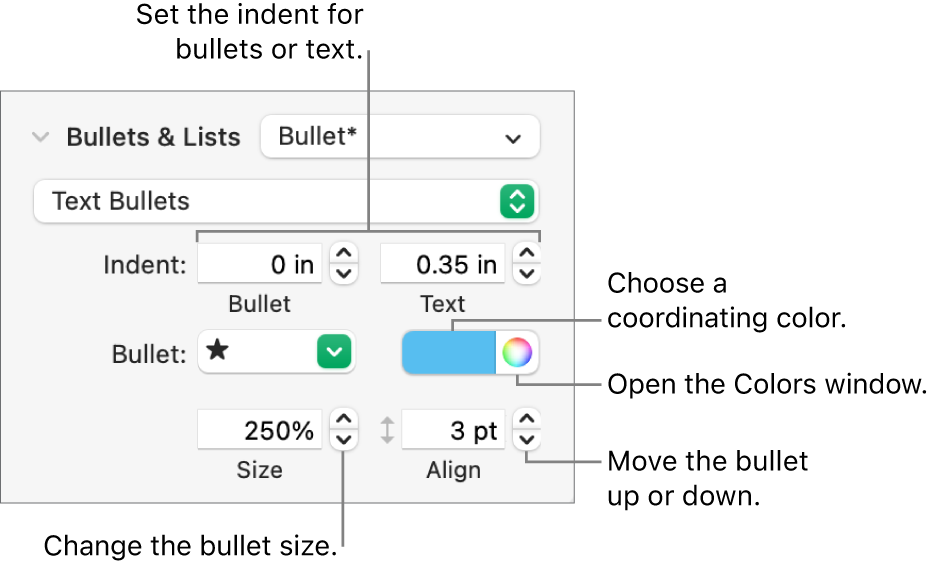Screen dimensions: 934x572
Task: Decrease the bullet indent value
Action: (x=343, y=273)
